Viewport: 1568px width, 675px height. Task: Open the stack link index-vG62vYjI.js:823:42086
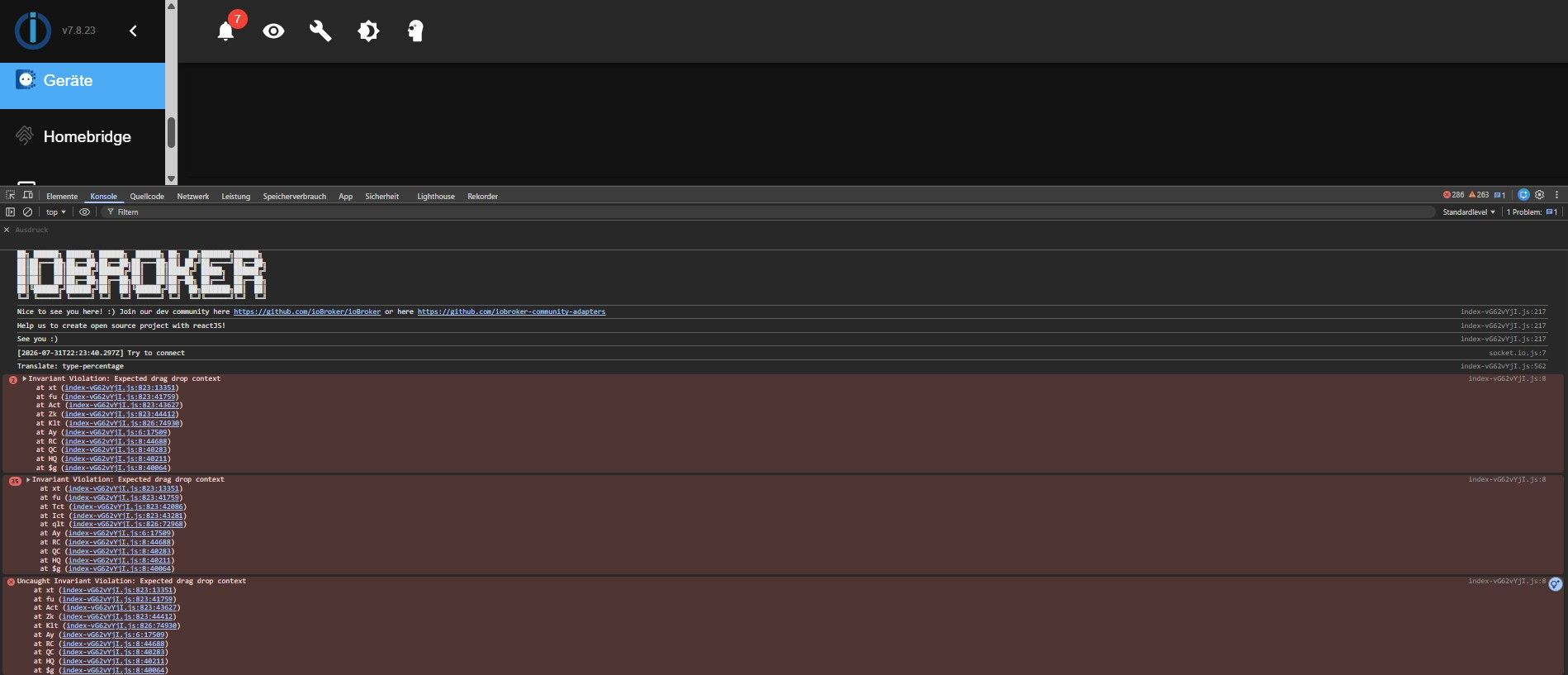(128, 506)
